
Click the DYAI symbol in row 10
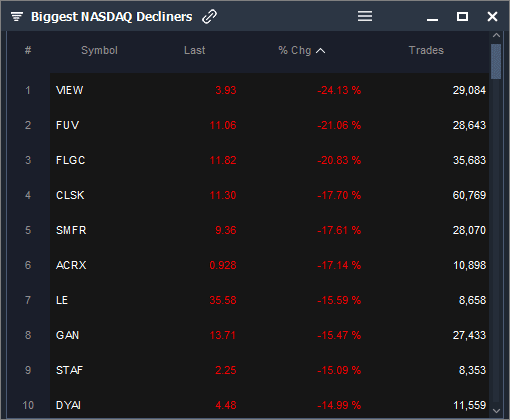pyautogui.click(x=68, y=405)
